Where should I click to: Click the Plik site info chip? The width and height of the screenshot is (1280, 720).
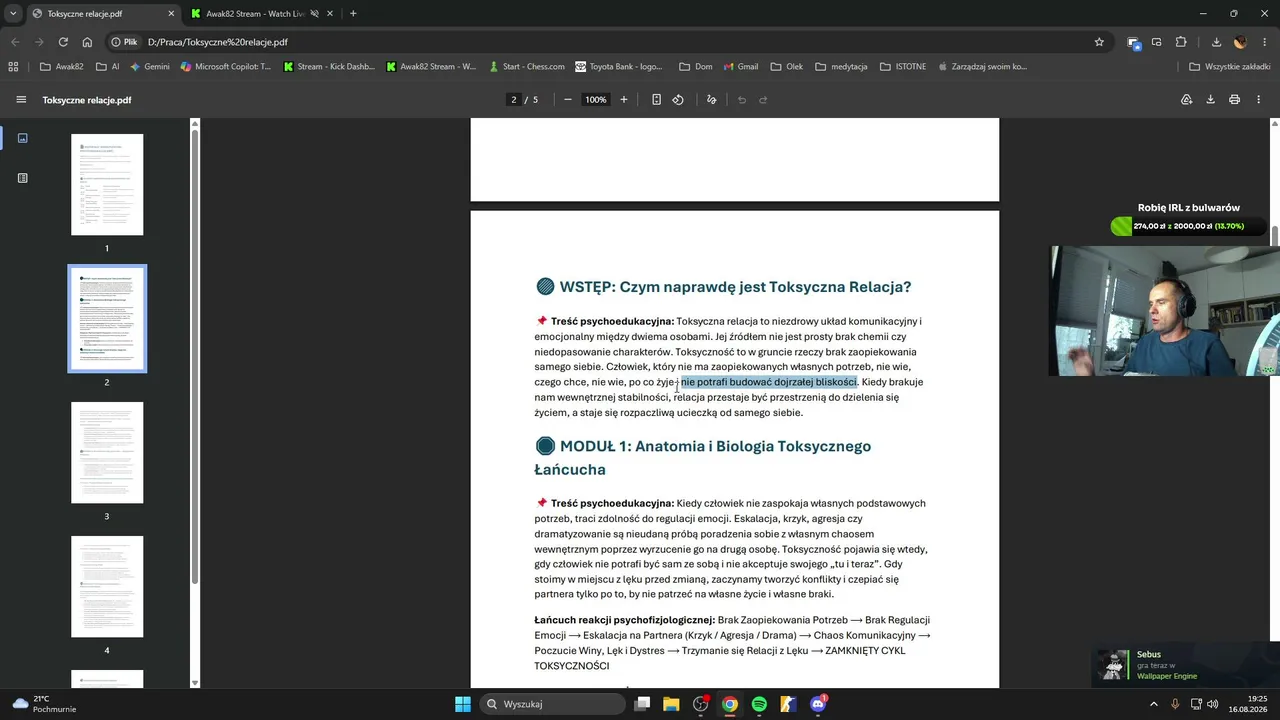[x=125, y=42]
